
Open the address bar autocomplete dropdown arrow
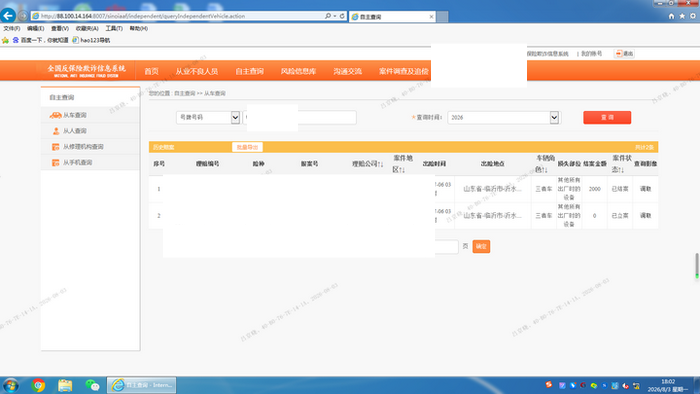[335, 16]
